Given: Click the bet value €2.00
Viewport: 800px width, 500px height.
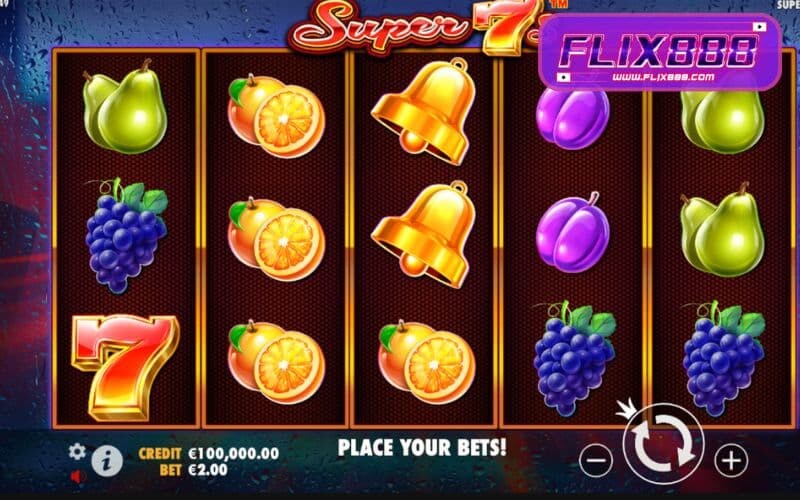Looking at the screenshot, I should pyautogui.click(x=208, y=470).
